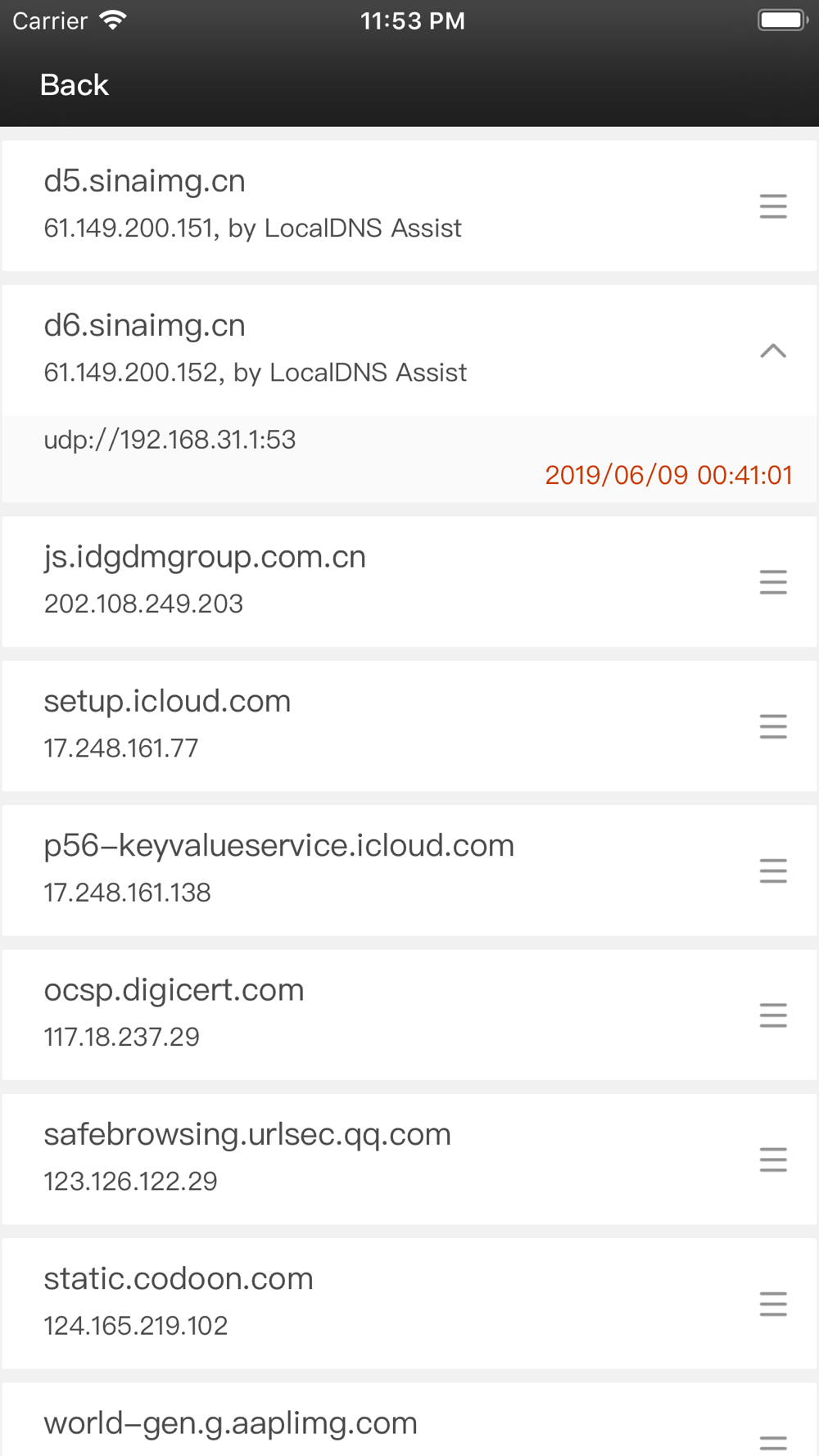Click the ocsp.digicert.com menu icon
Viewport: 819px width, 1456px height.
(x=772, y=1015)
